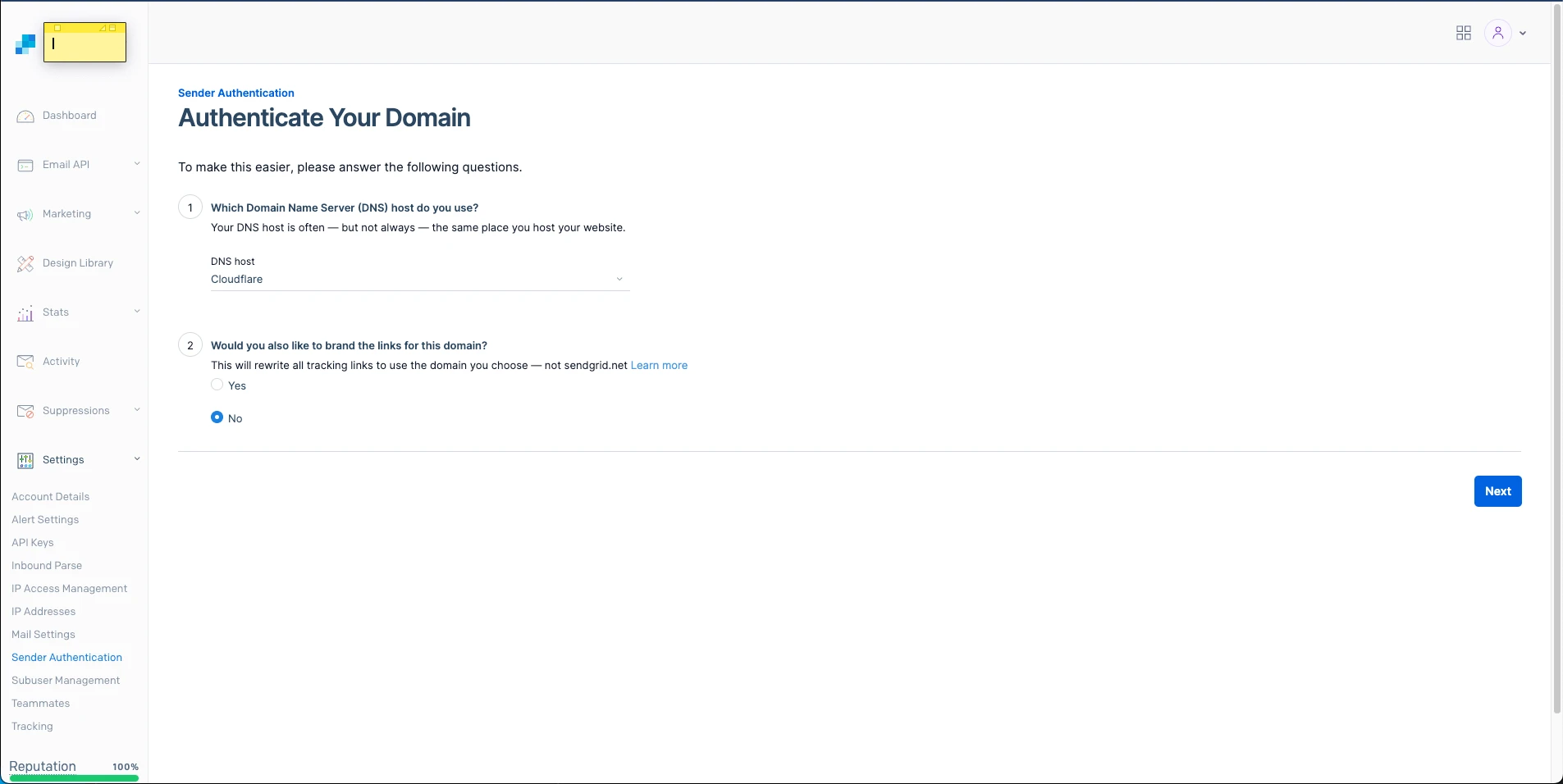Go to API Keys settings
Image resolution: width=1563 pixels, height=784 pixels.
point(33,542)
